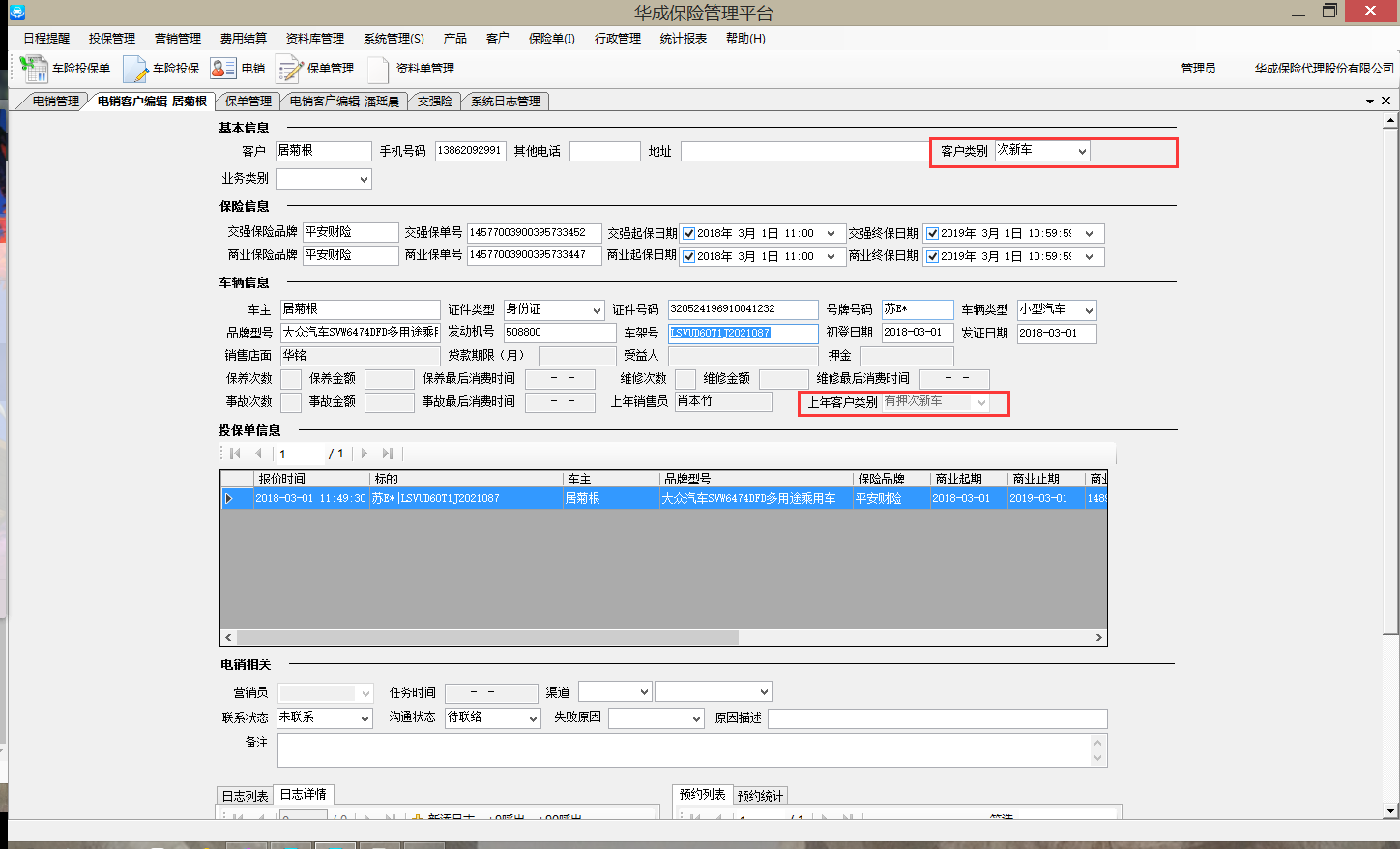
Task: Switch to the 预约统计 tab
Action: 760,796
